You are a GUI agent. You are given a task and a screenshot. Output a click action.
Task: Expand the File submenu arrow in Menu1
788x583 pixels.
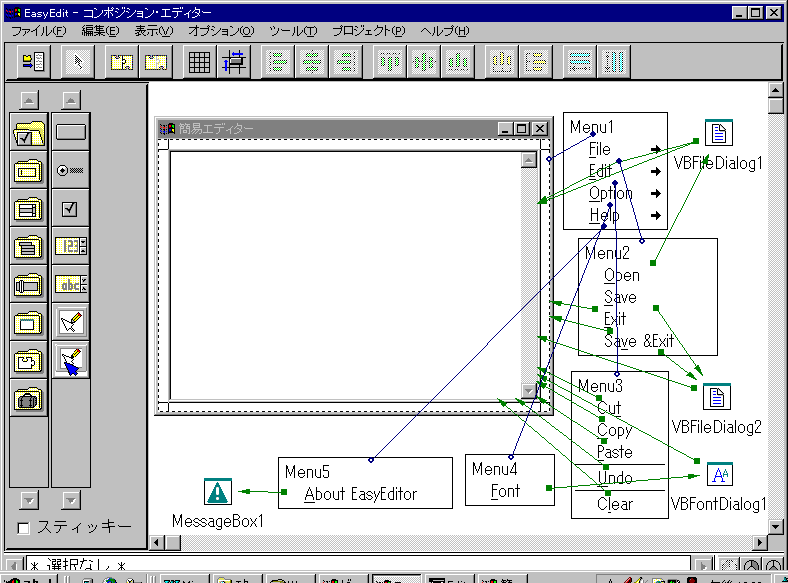click(x=655, y=149)
